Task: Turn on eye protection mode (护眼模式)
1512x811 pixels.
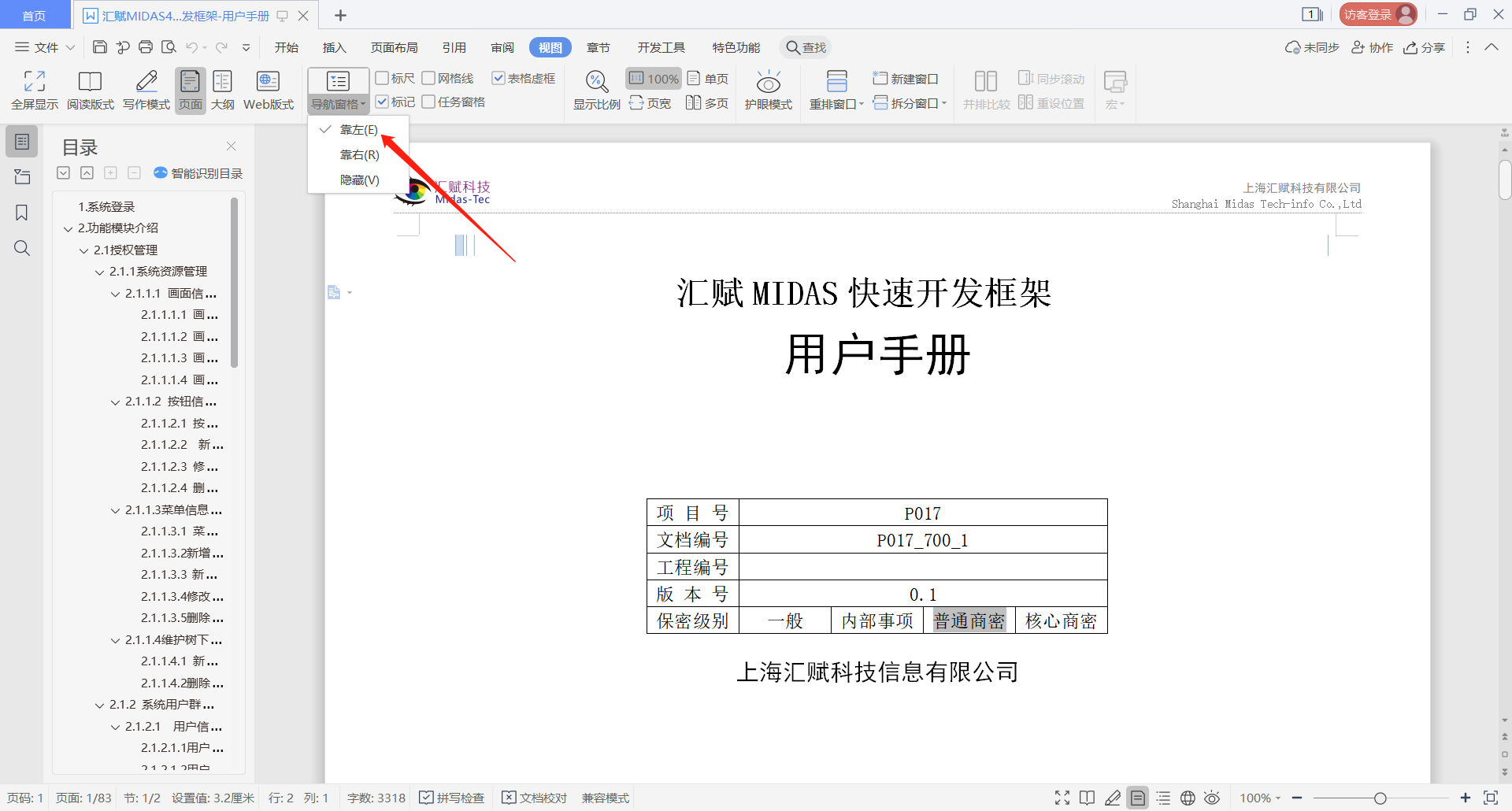Action: (769, 91)
